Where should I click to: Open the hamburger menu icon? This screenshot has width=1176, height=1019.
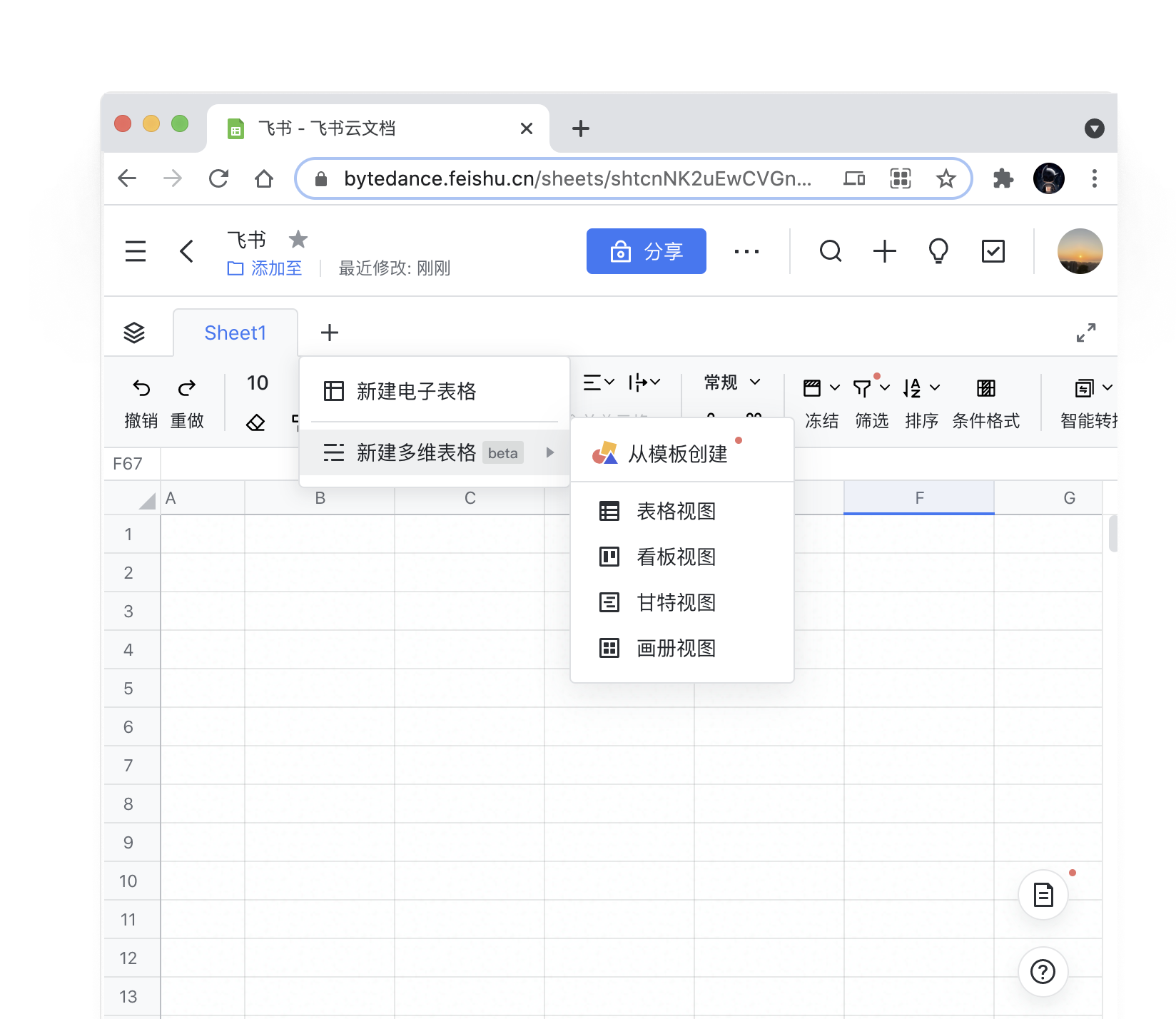[x=135, y=251]
